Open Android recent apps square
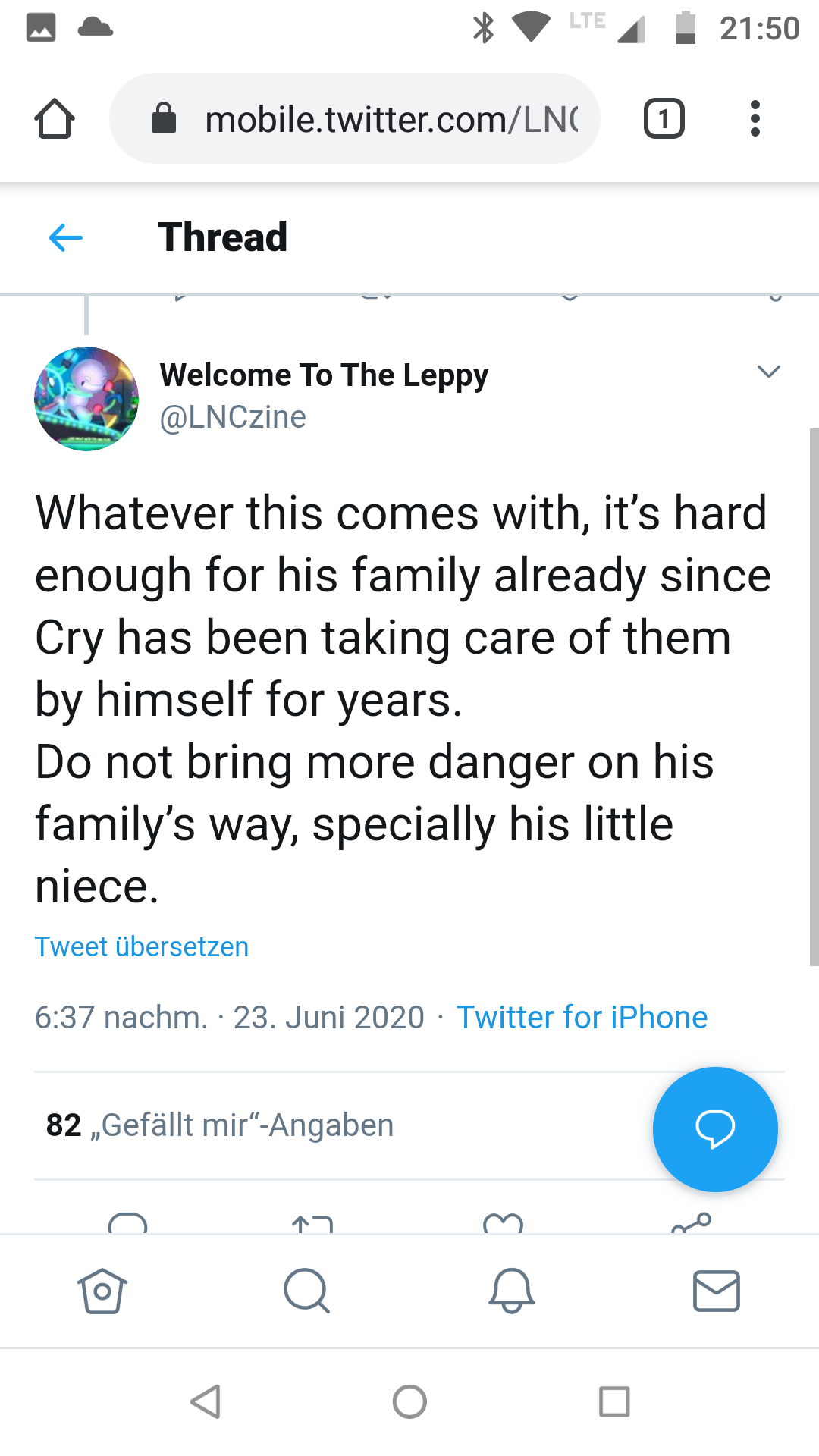This screenshot has height=1456, width=819. click(614, 1401)
